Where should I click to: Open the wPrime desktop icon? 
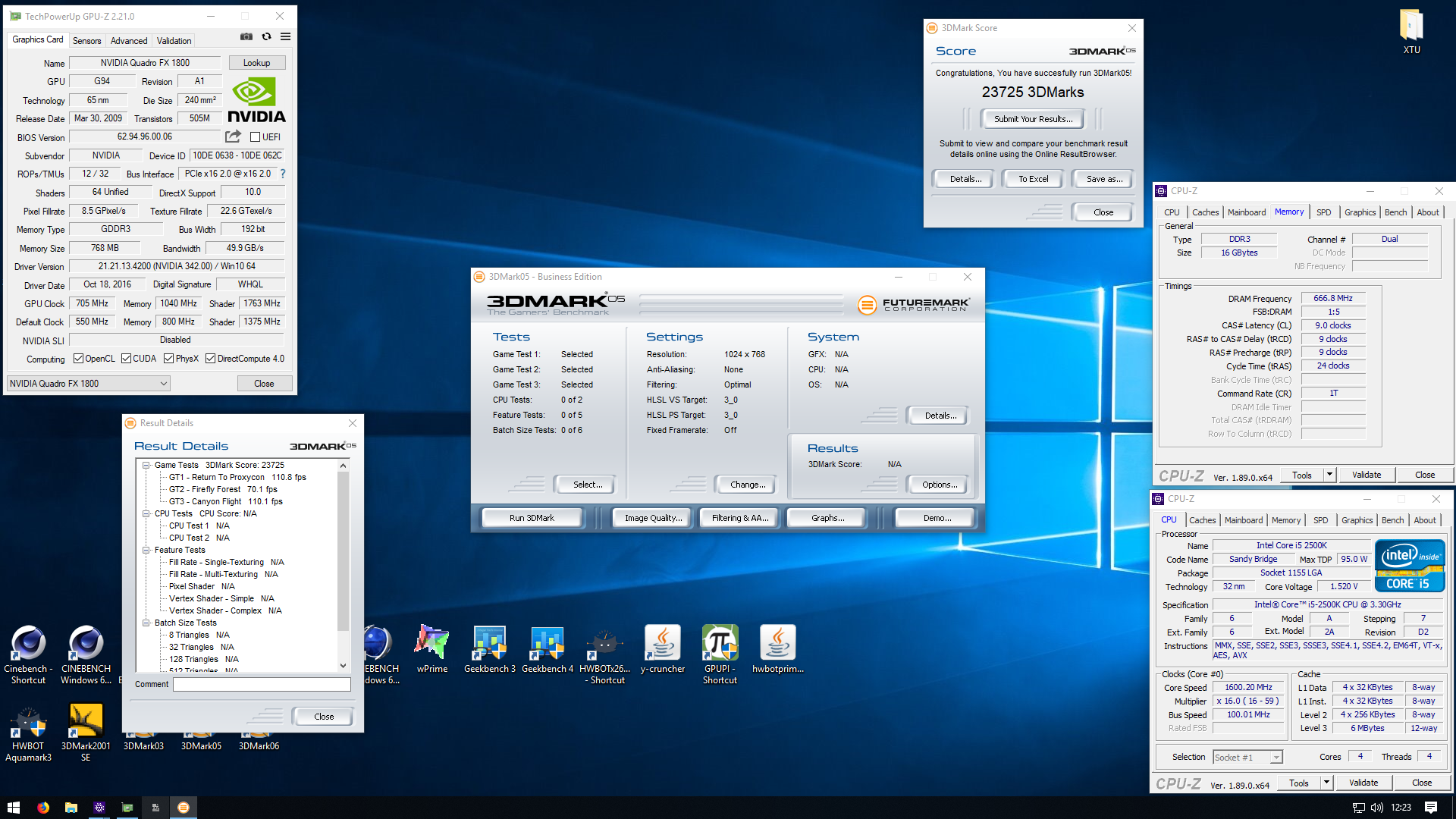[431, 650]
